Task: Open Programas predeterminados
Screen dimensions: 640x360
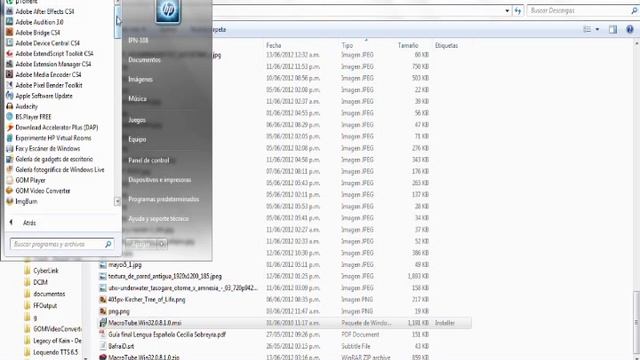Action: pos(164,199)
